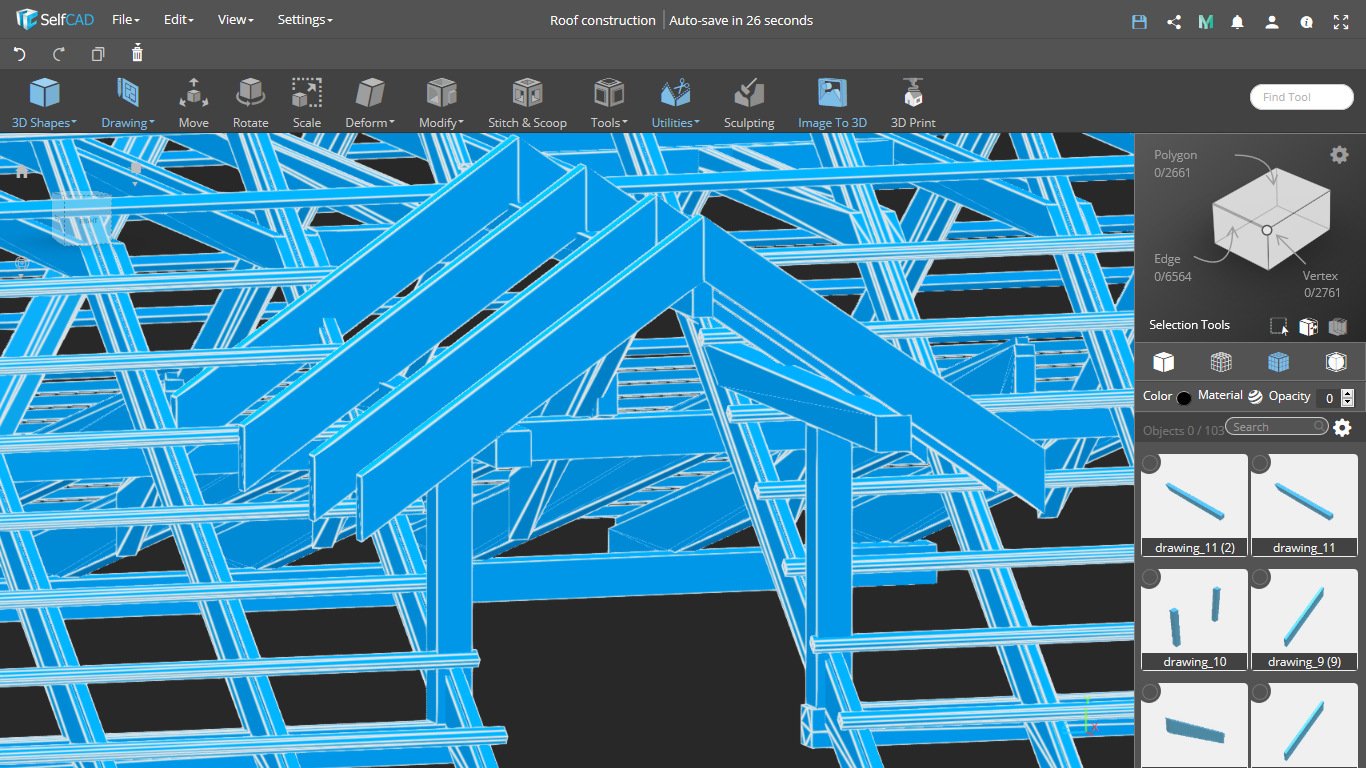Share the project

pos(1174,21)
